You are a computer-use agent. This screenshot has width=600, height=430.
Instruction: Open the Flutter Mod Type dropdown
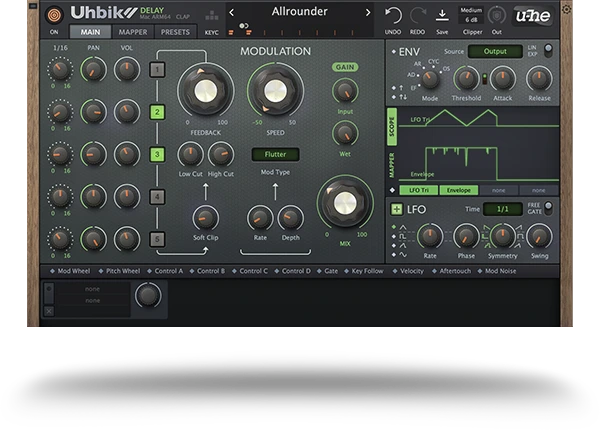(275, 154)
